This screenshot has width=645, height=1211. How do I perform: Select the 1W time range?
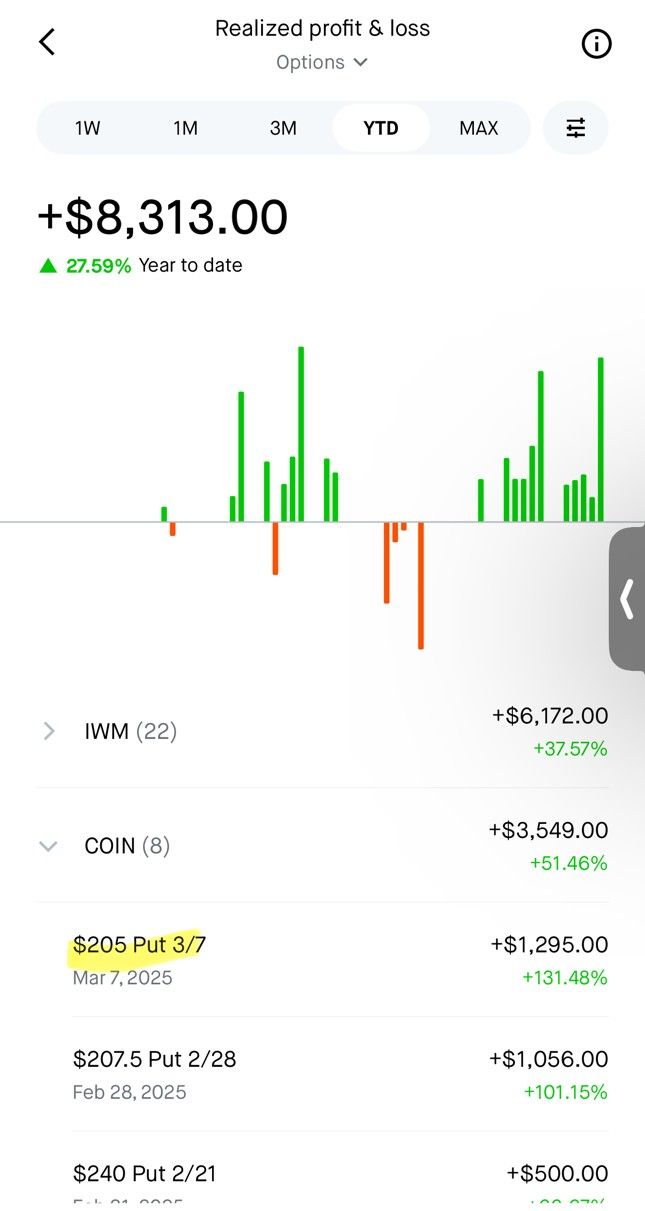(88, 128)
